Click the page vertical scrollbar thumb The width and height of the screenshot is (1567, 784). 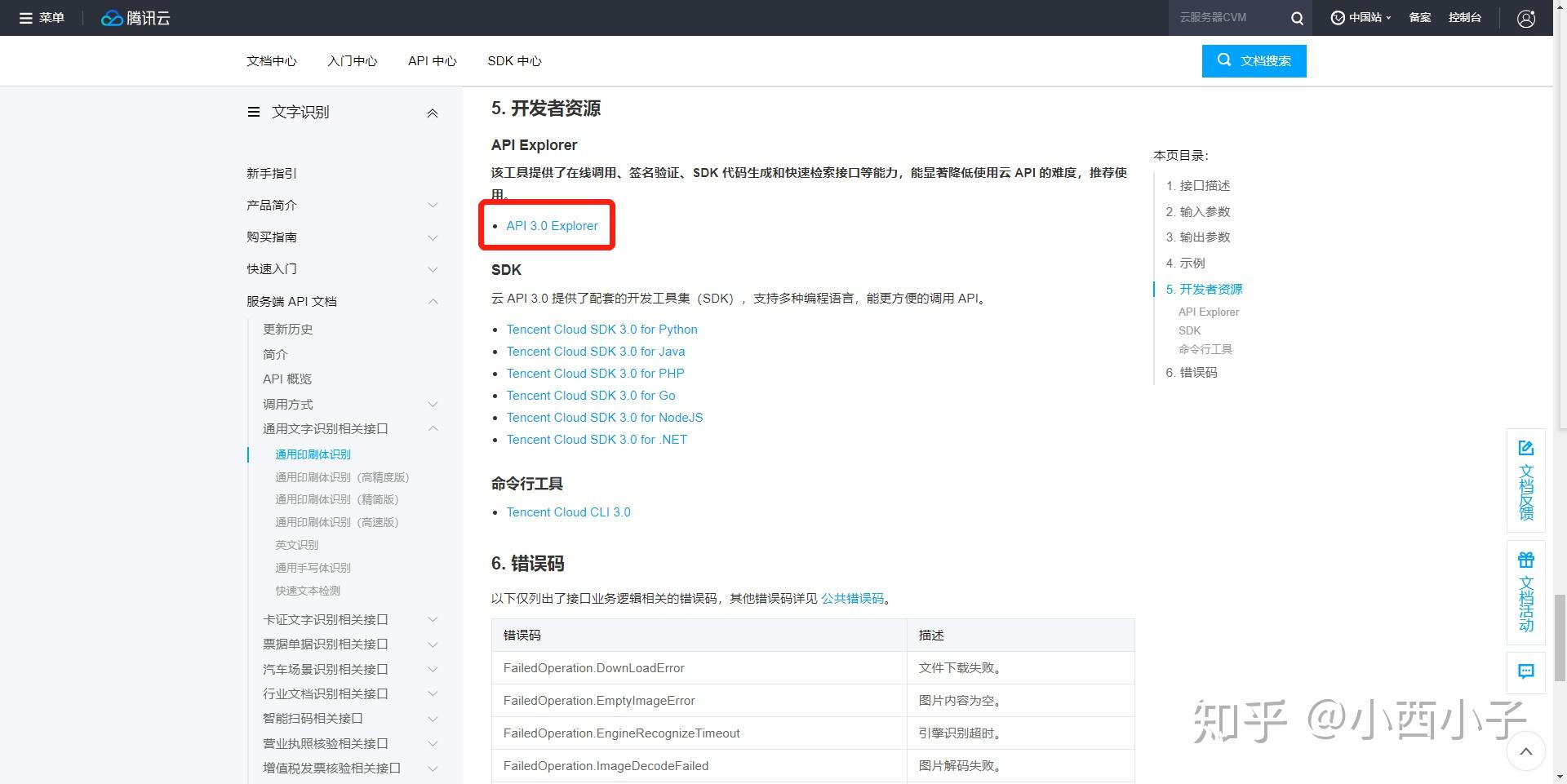(x=1560, y=638)
